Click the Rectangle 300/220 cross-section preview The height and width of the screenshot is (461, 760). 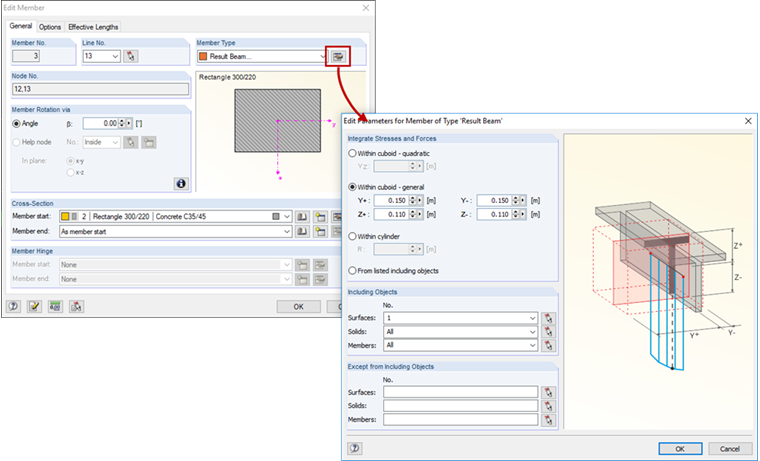click(278, 121)
